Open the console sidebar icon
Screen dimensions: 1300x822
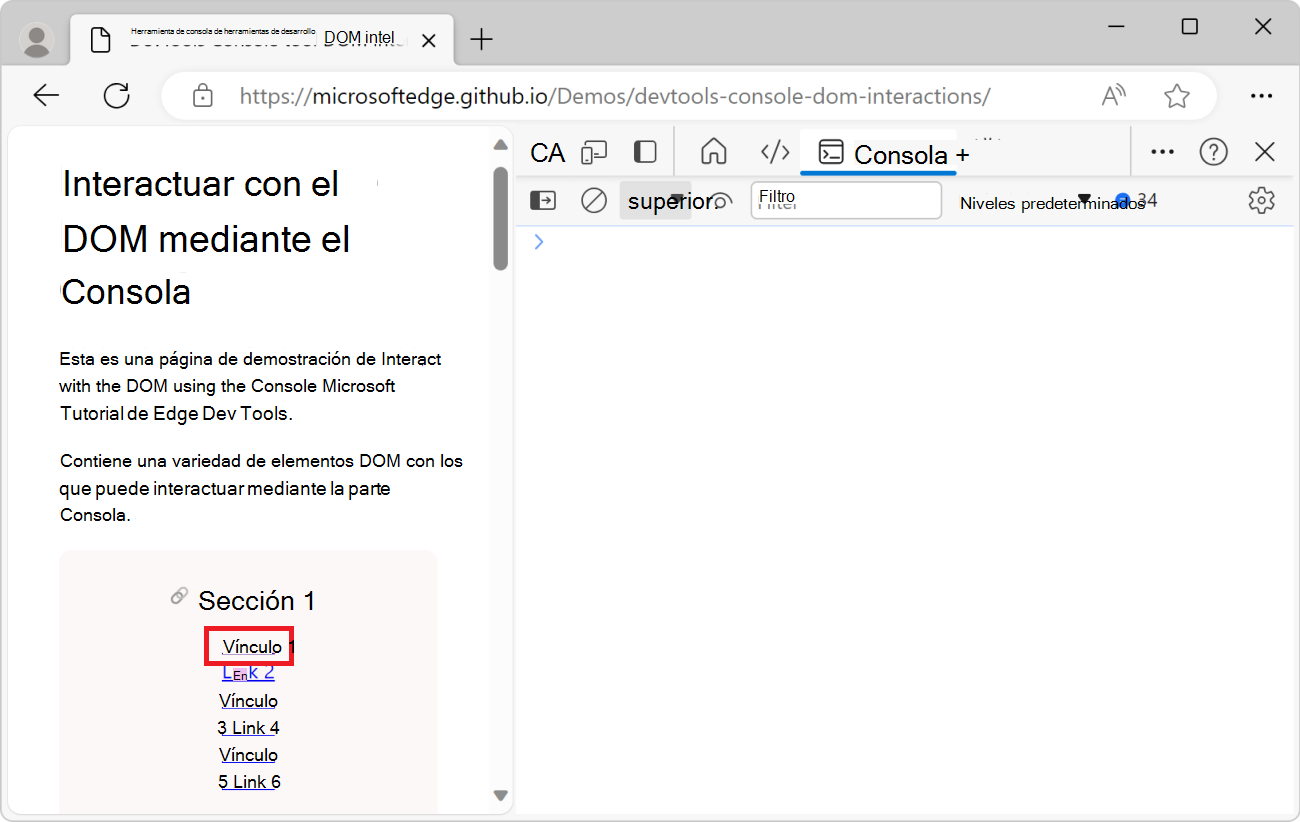coord(542,200)
